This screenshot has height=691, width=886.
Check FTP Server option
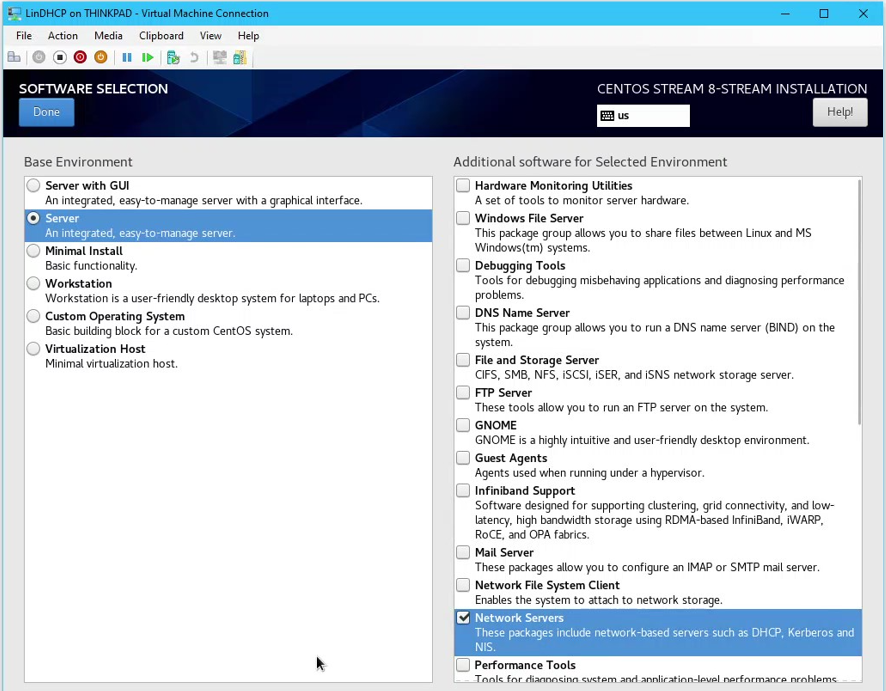463,393
